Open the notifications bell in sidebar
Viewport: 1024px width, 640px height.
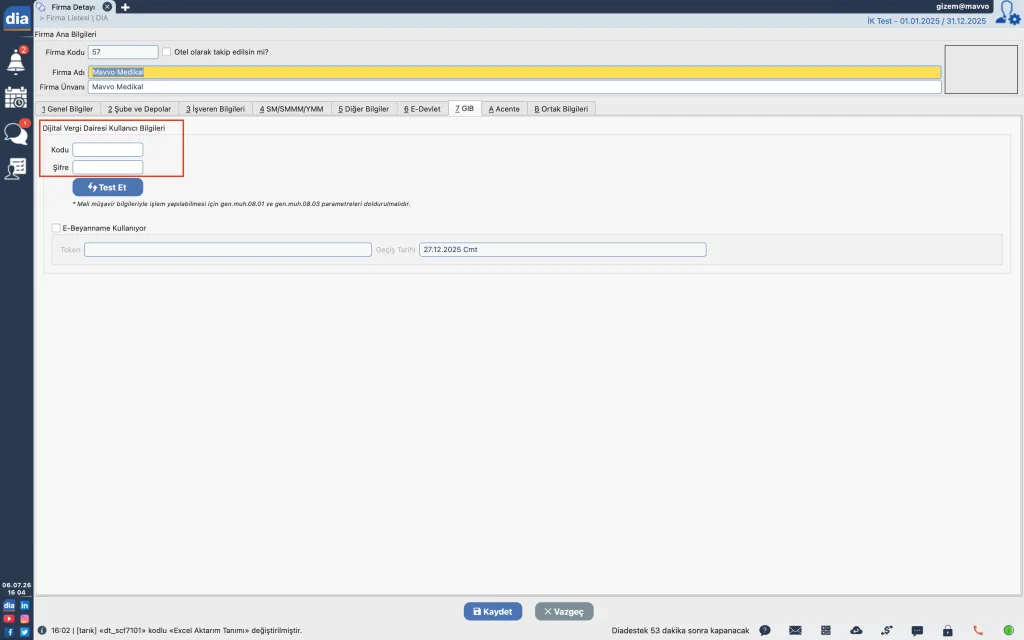[x=16, y=61]
